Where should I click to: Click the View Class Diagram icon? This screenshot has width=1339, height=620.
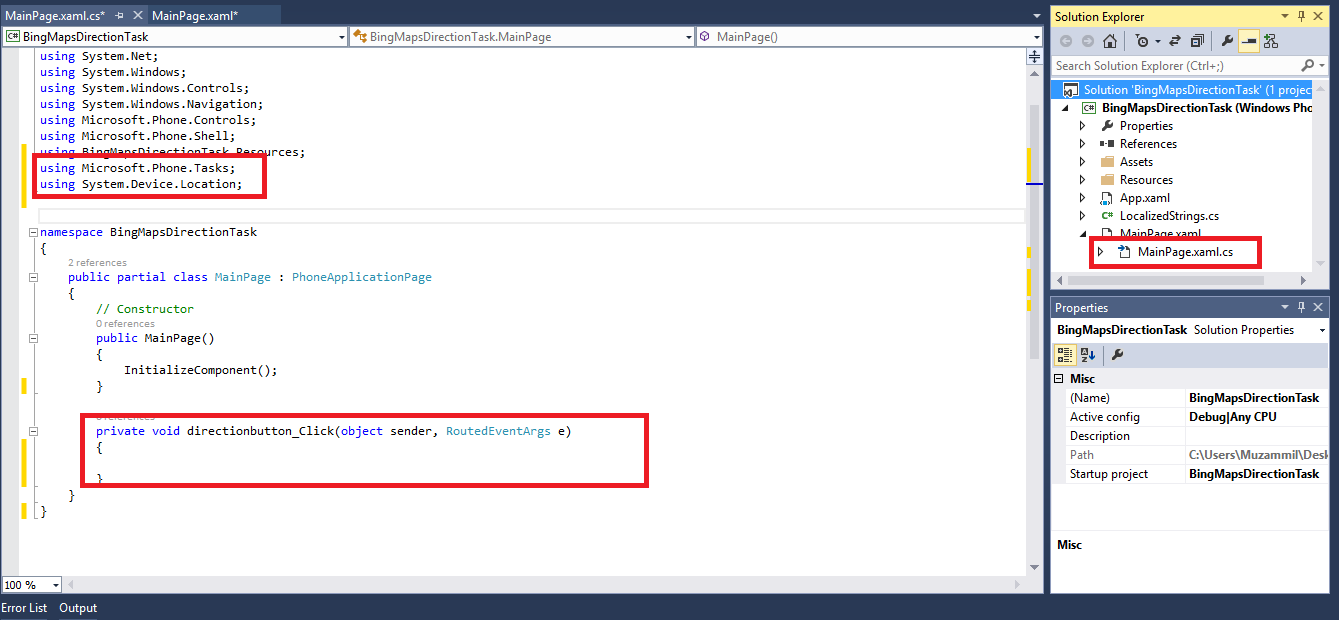1272,41
